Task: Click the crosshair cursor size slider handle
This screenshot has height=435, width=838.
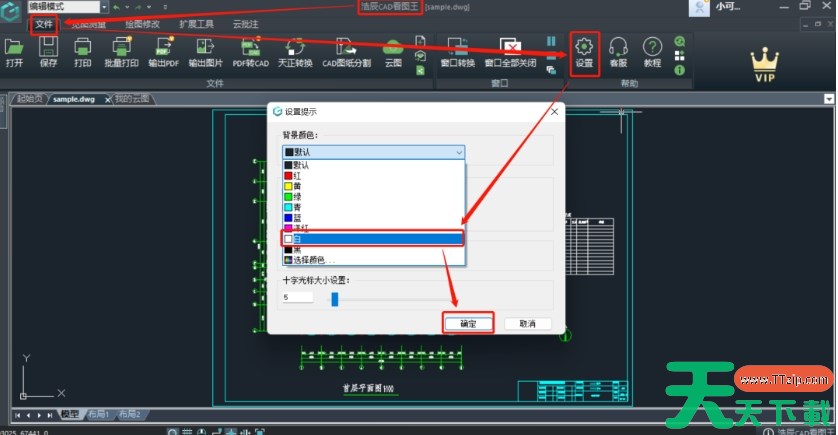Action: (334, 298)
